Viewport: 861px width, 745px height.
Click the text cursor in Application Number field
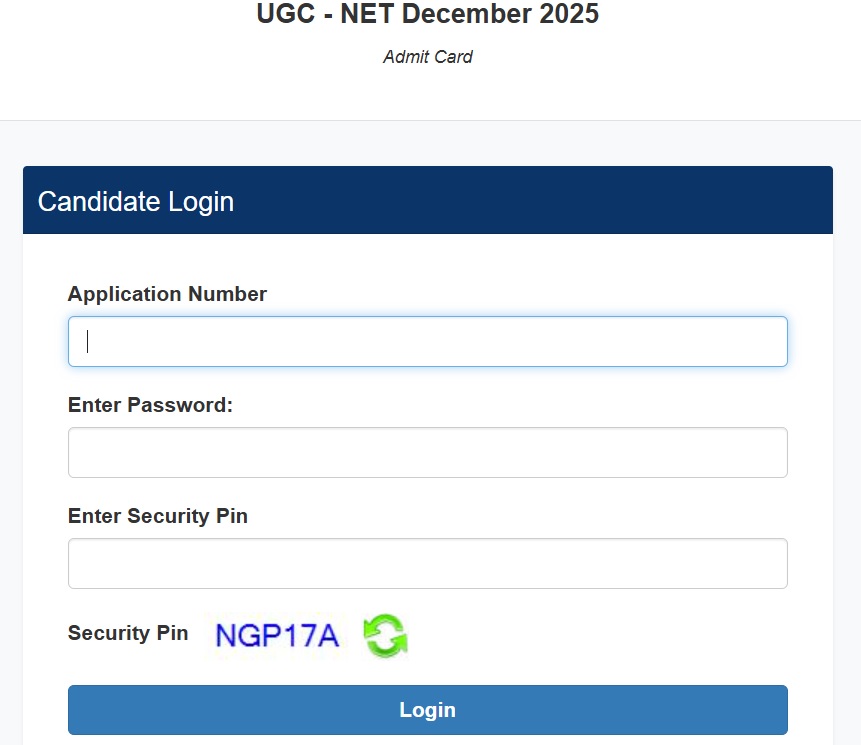[88, 341]
